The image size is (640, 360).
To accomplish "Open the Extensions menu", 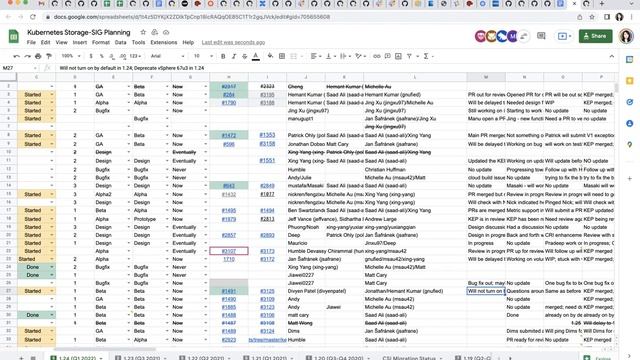I will 164,42.
